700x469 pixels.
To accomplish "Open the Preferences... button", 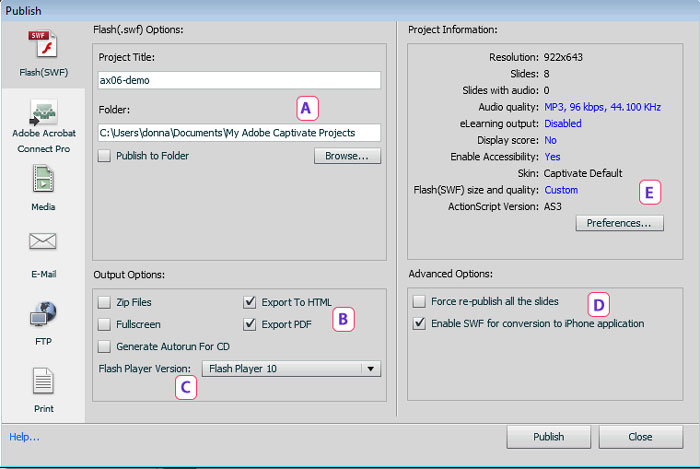I will tap(619, 224).
